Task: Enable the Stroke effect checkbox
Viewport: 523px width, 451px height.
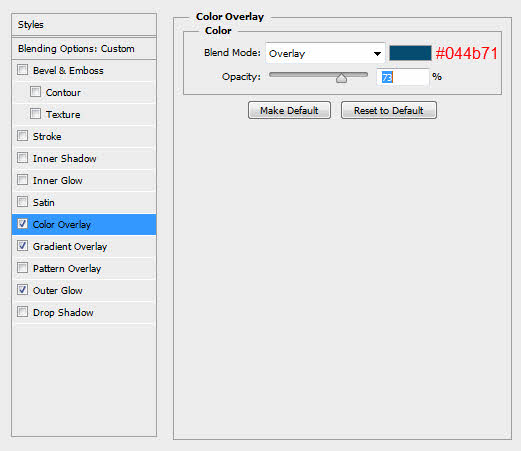Action: 22,136
